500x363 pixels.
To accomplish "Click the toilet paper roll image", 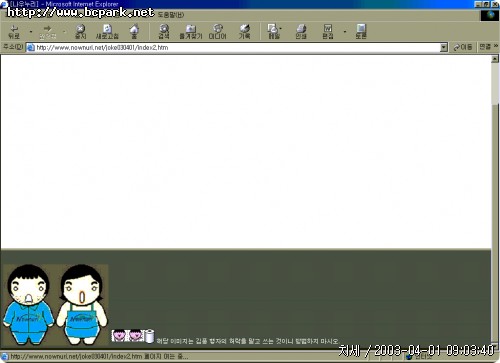I will point(150,336).
